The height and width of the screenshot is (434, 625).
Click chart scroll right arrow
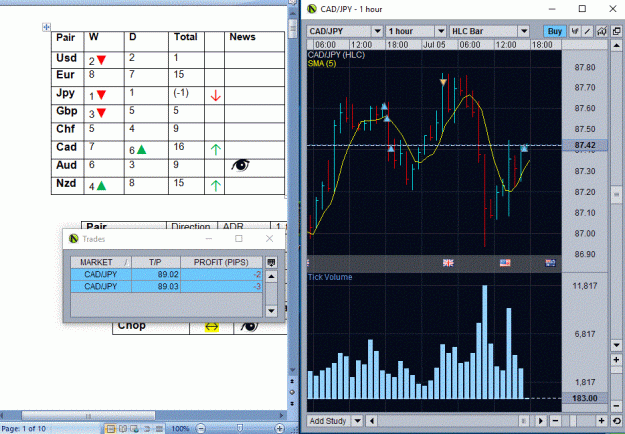[x=541, y=421]
